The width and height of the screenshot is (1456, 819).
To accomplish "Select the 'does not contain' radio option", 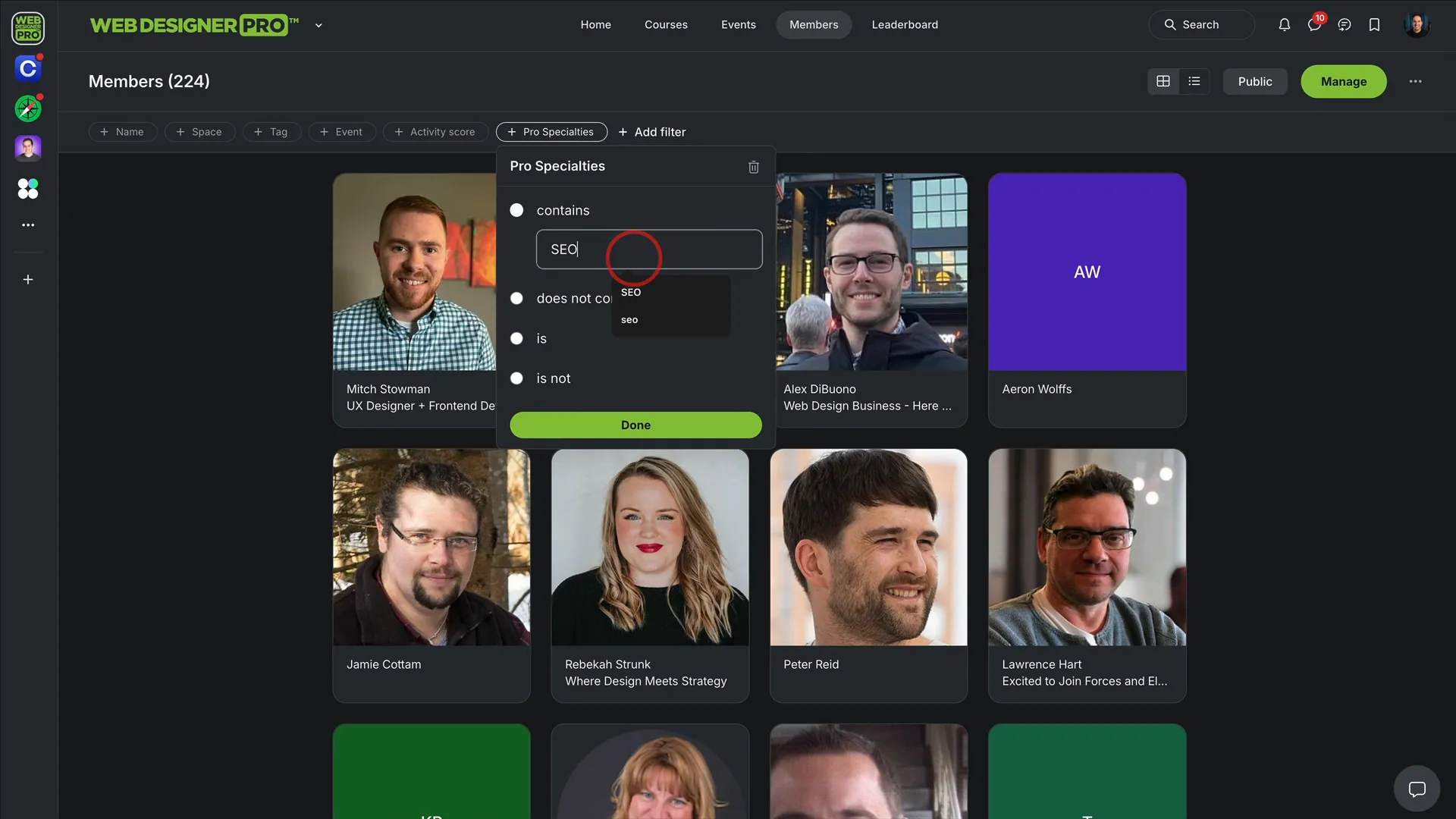I will [x=516, y=298].
